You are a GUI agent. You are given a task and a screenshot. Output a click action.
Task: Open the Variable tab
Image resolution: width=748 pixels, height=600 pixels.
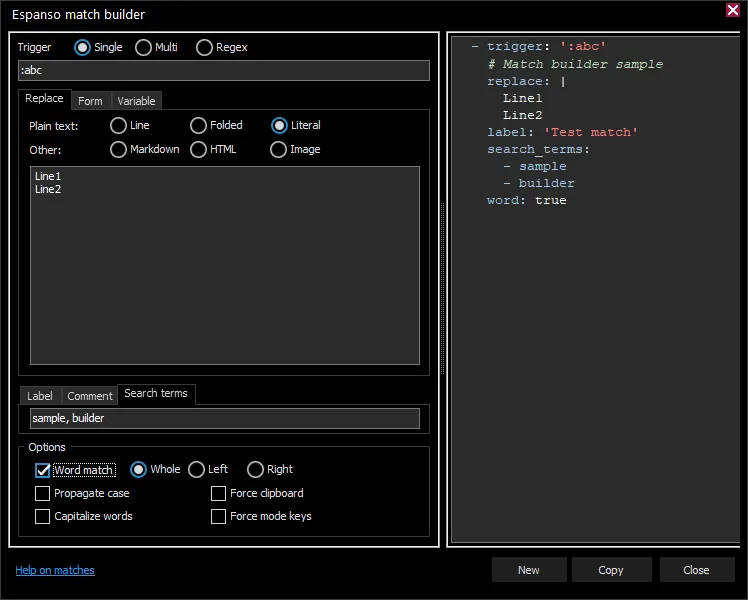pos(136,101)
